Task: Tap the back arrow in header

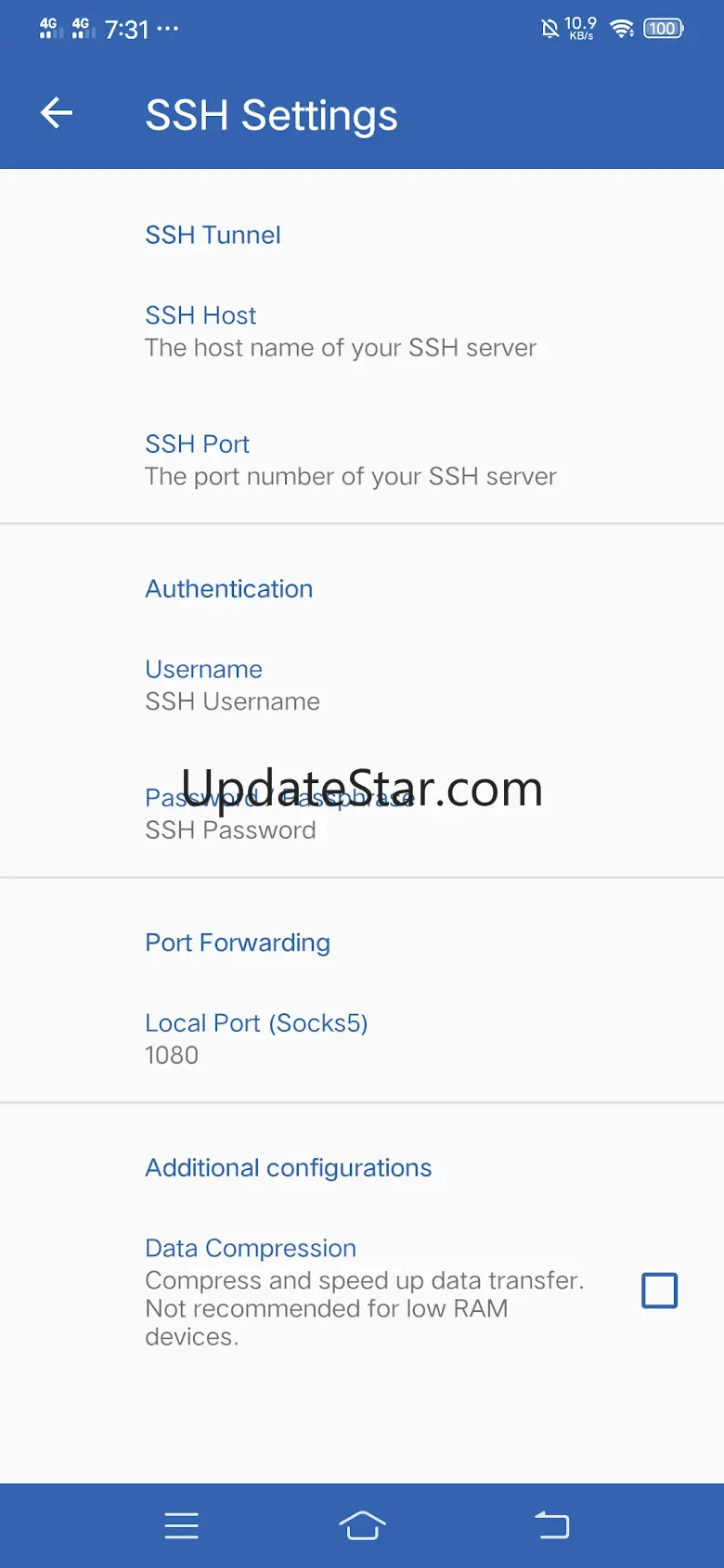Action: pos(57,113)
